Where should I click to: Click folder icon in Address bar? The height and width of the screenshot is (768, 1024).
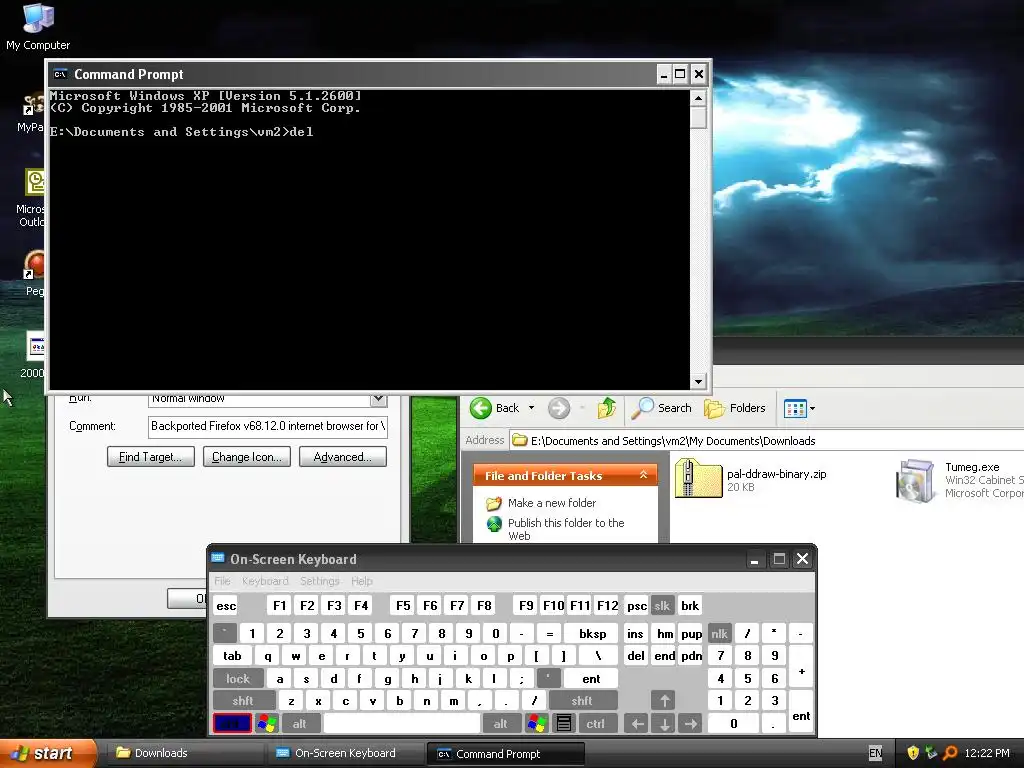pyautogui.click(x=520, y=441)
